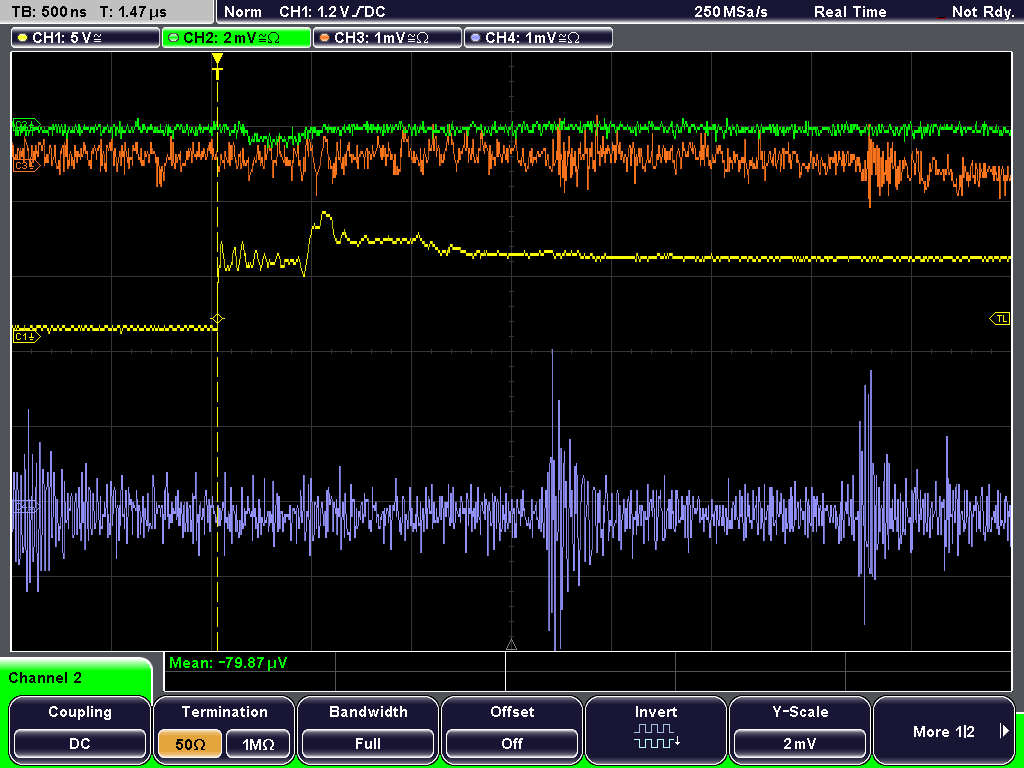Click the trigger position marker at top
Viewport: 1024px width, 768px height.
[217, 66]
